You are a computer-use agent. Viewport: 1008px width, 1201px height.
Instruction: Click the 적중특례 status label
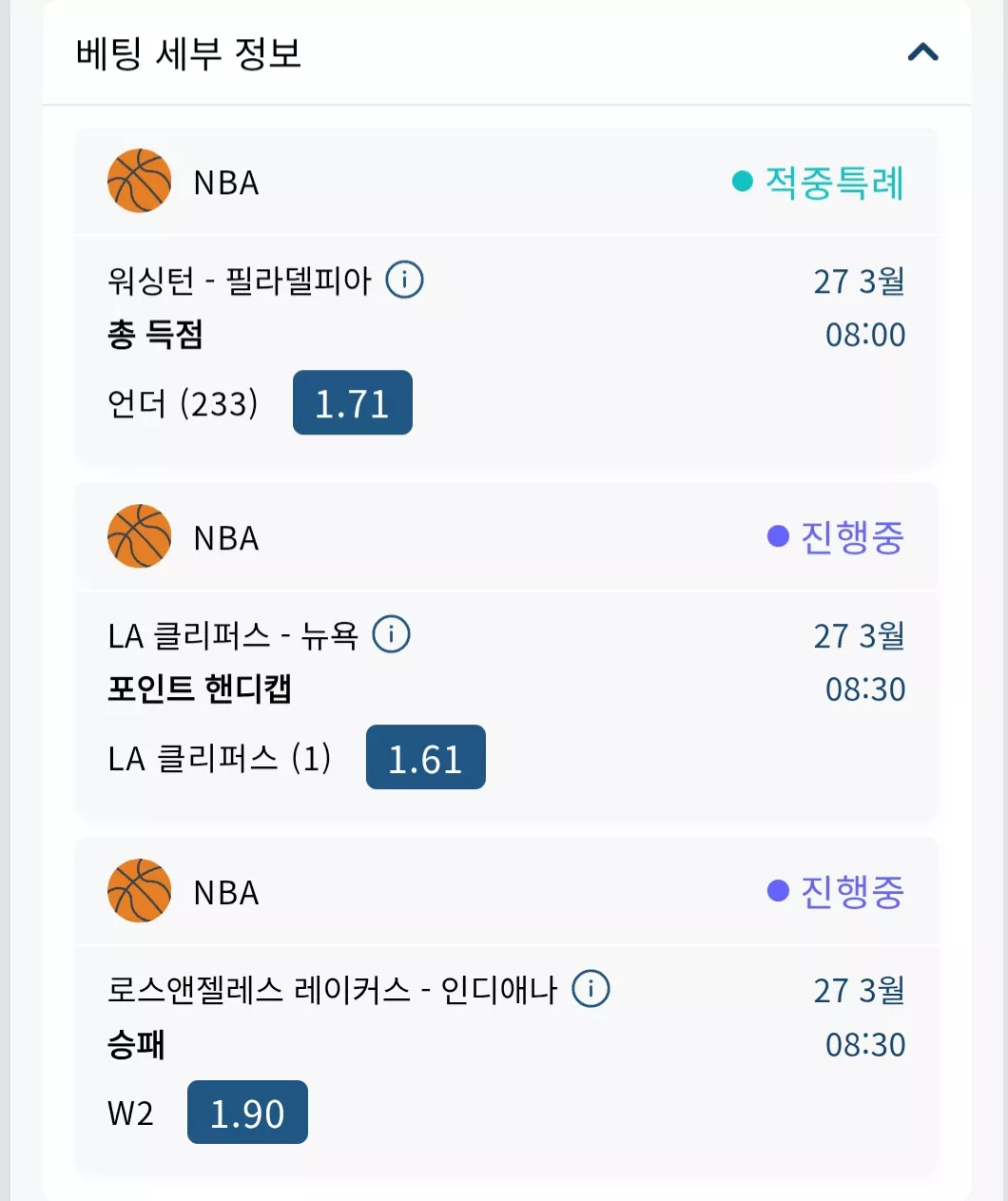(x=835, y=182)
